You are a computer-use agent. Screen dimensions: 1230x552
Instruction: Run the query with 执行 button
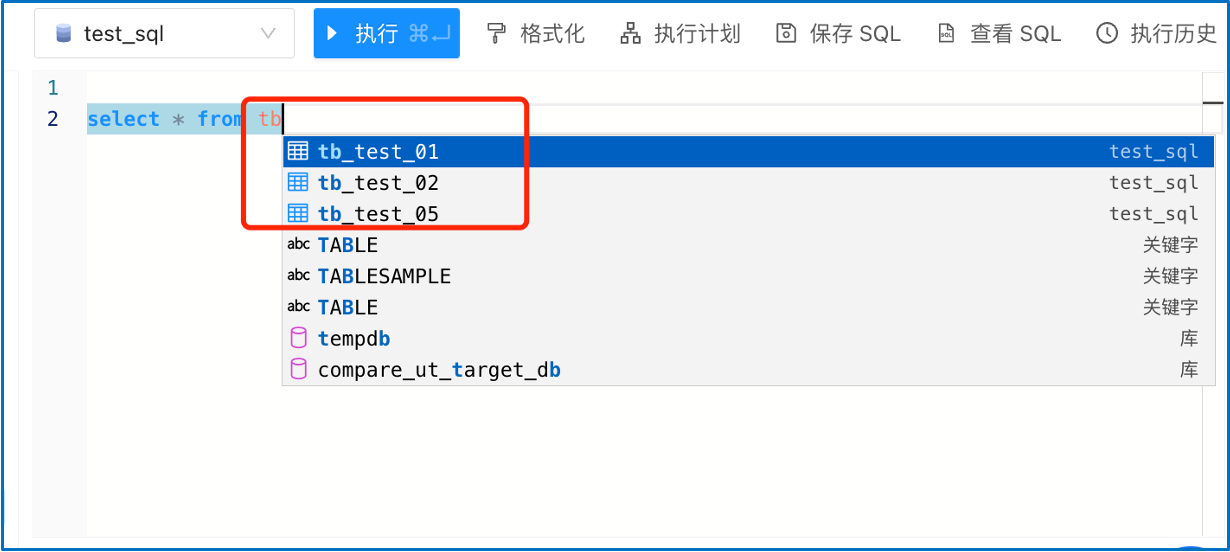pos(386,33)
